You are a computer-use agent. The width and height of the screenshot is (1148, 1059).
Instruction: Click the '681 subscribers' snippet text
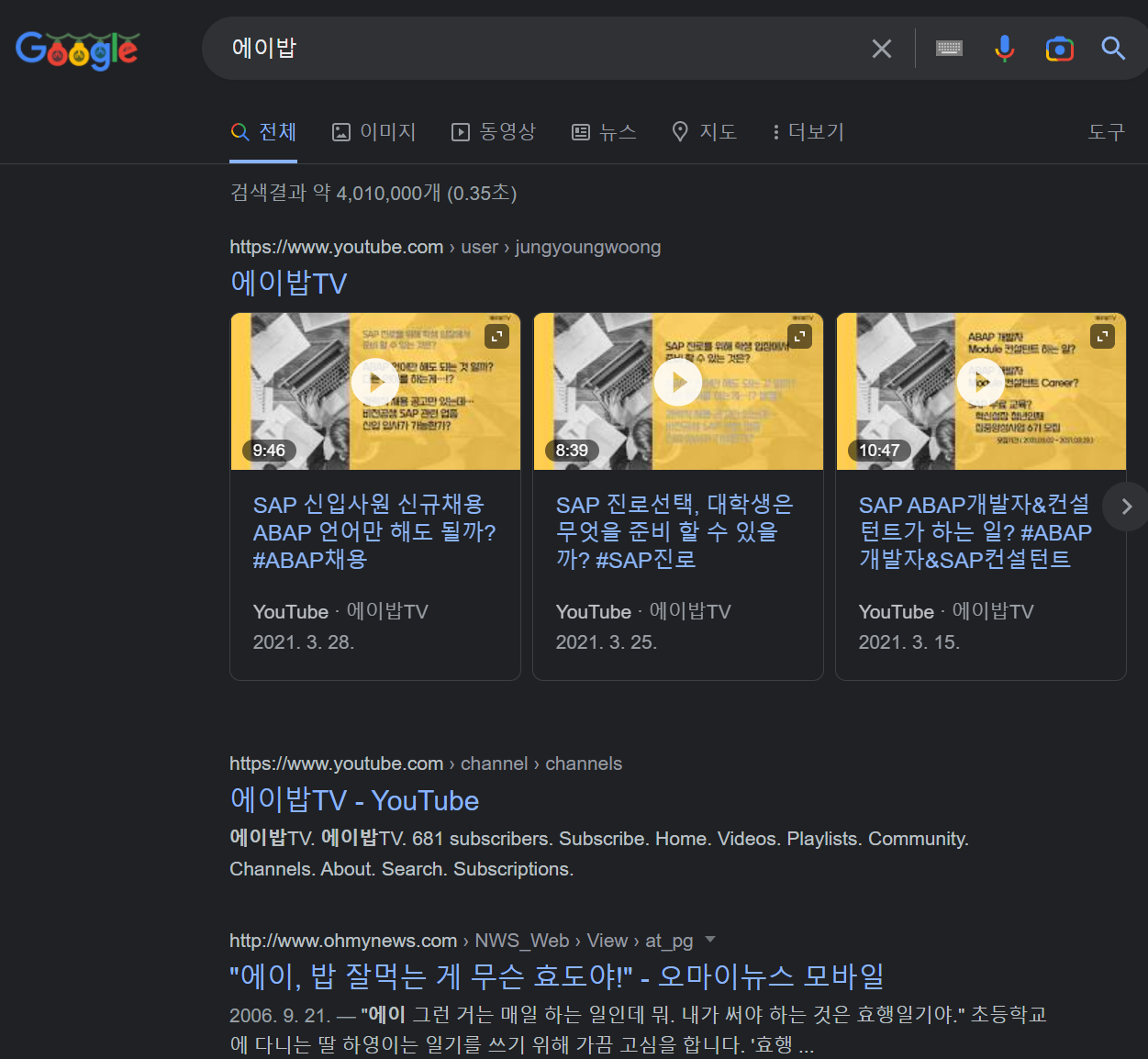click(x=481, y=839)
